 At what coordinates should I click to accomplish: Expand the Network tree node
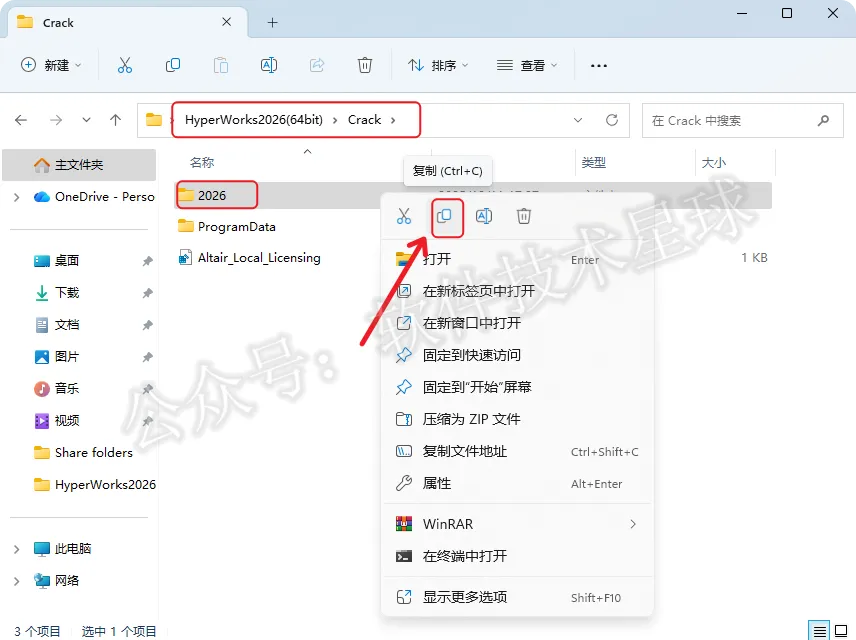pos(16,581)
